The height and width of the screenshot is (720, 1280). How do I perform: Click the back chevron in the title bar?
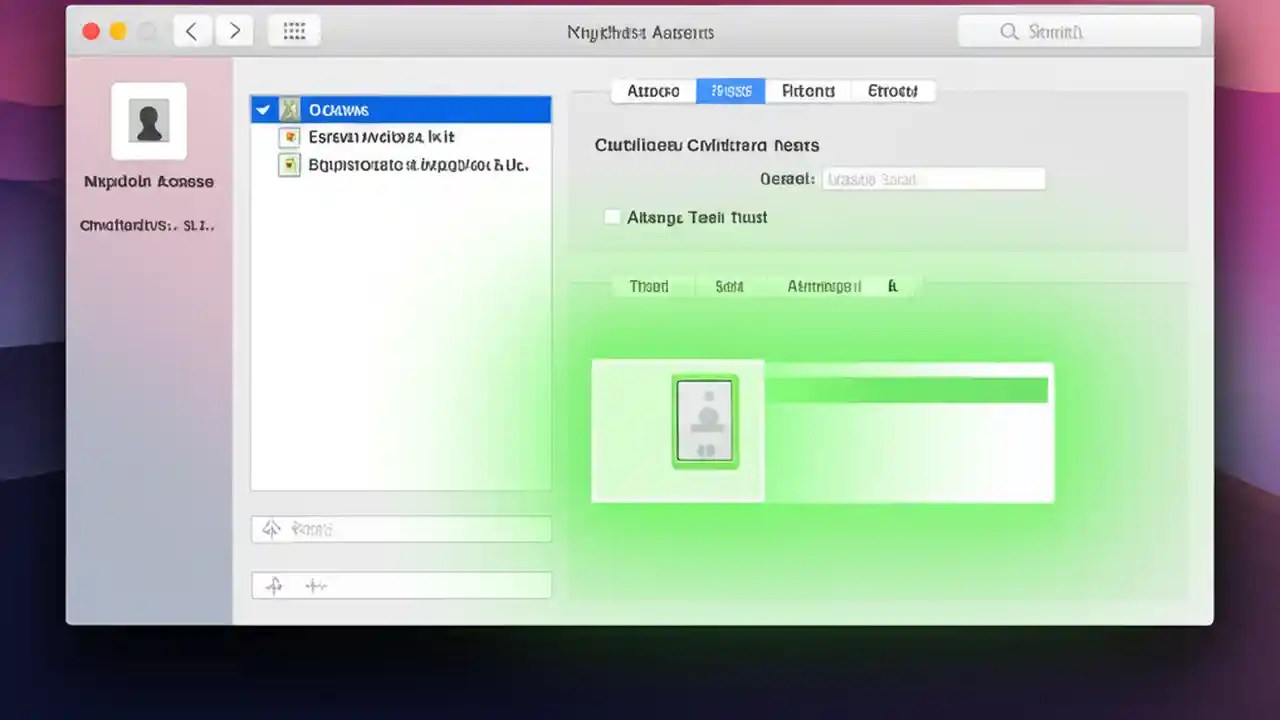click(192, 30)
